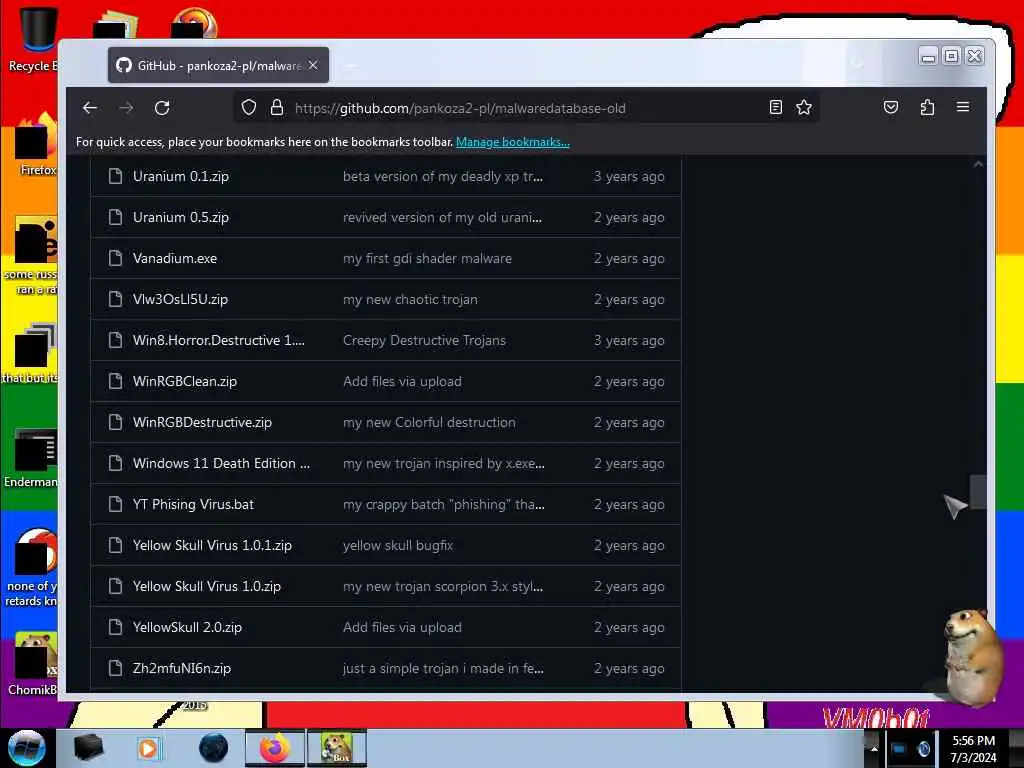This screenshot has height=768, width=1024.
Task: Click the taskbar clock showing 5:56 PM
Action: pos(973,749)
